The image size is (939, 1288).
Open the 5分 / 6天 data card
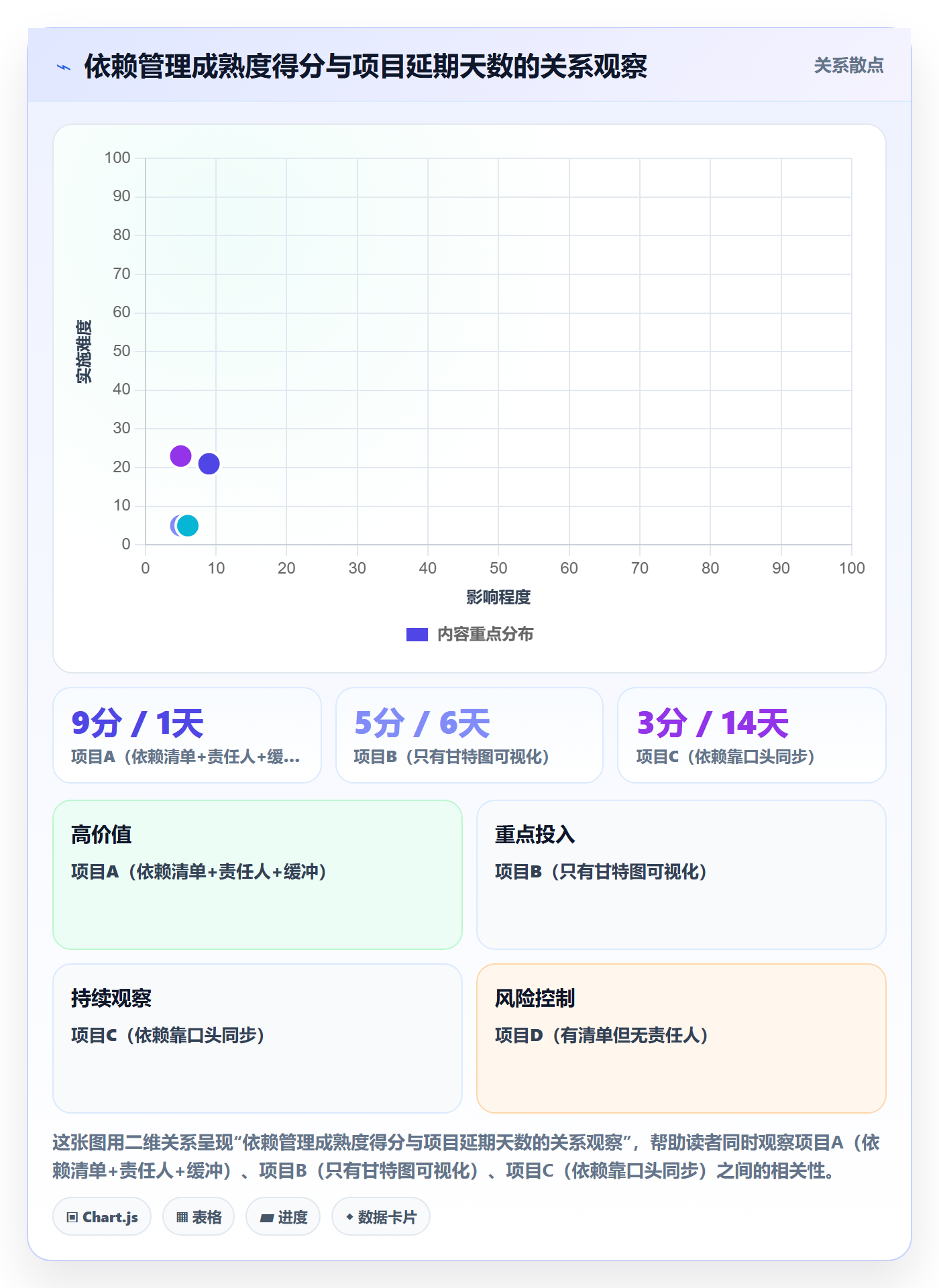click(x=469, y=735)
